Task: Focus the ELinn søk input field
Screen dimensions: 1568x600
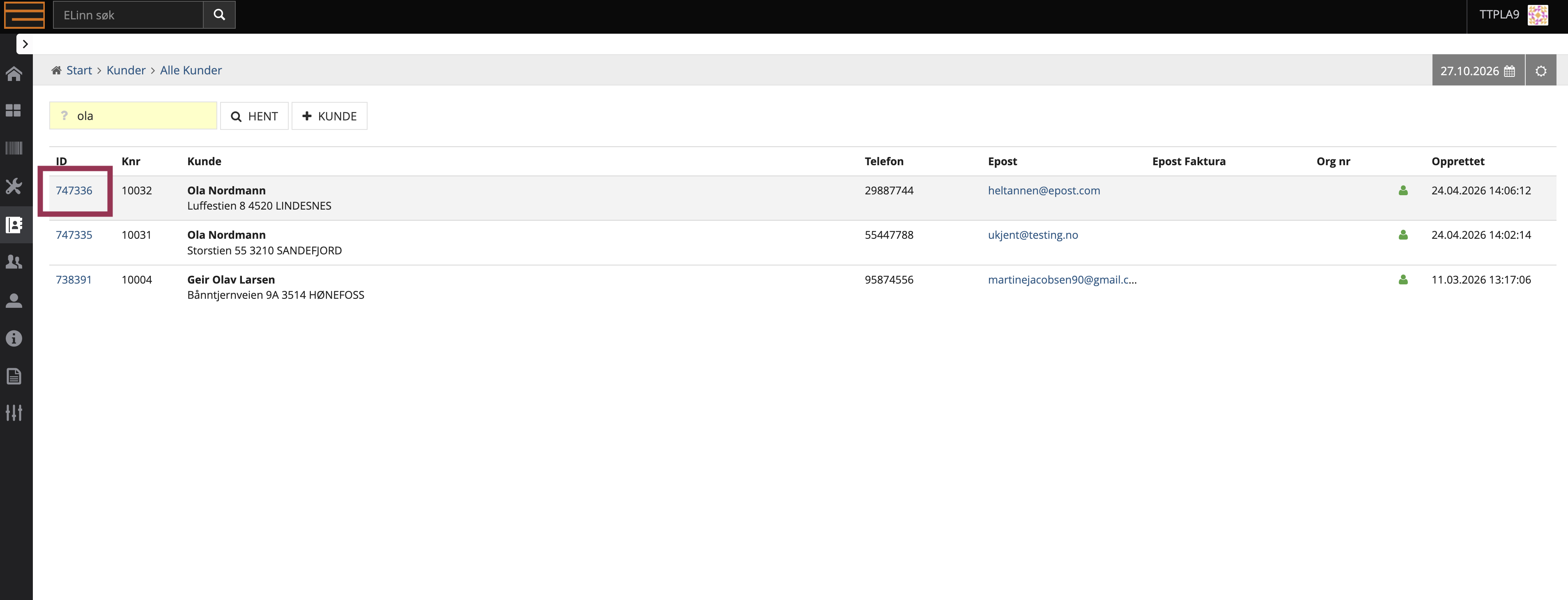Action: [x=128, y=15]
